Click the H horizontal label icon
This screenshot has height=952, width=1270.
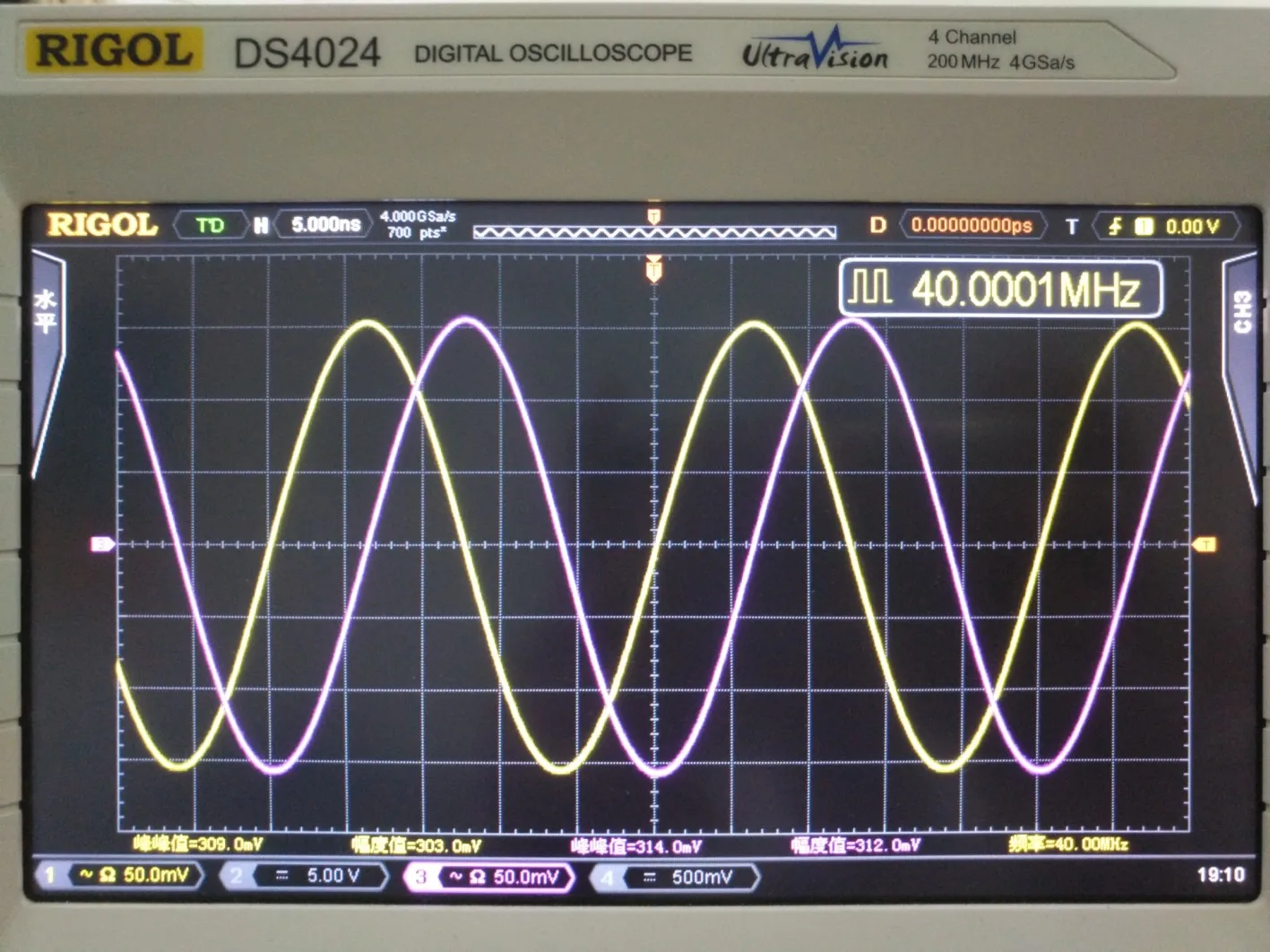click(261, 225)
